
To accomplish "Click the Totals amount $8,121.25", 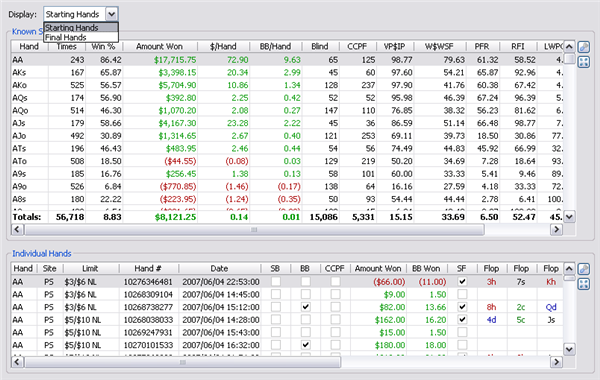I will 175,217.
